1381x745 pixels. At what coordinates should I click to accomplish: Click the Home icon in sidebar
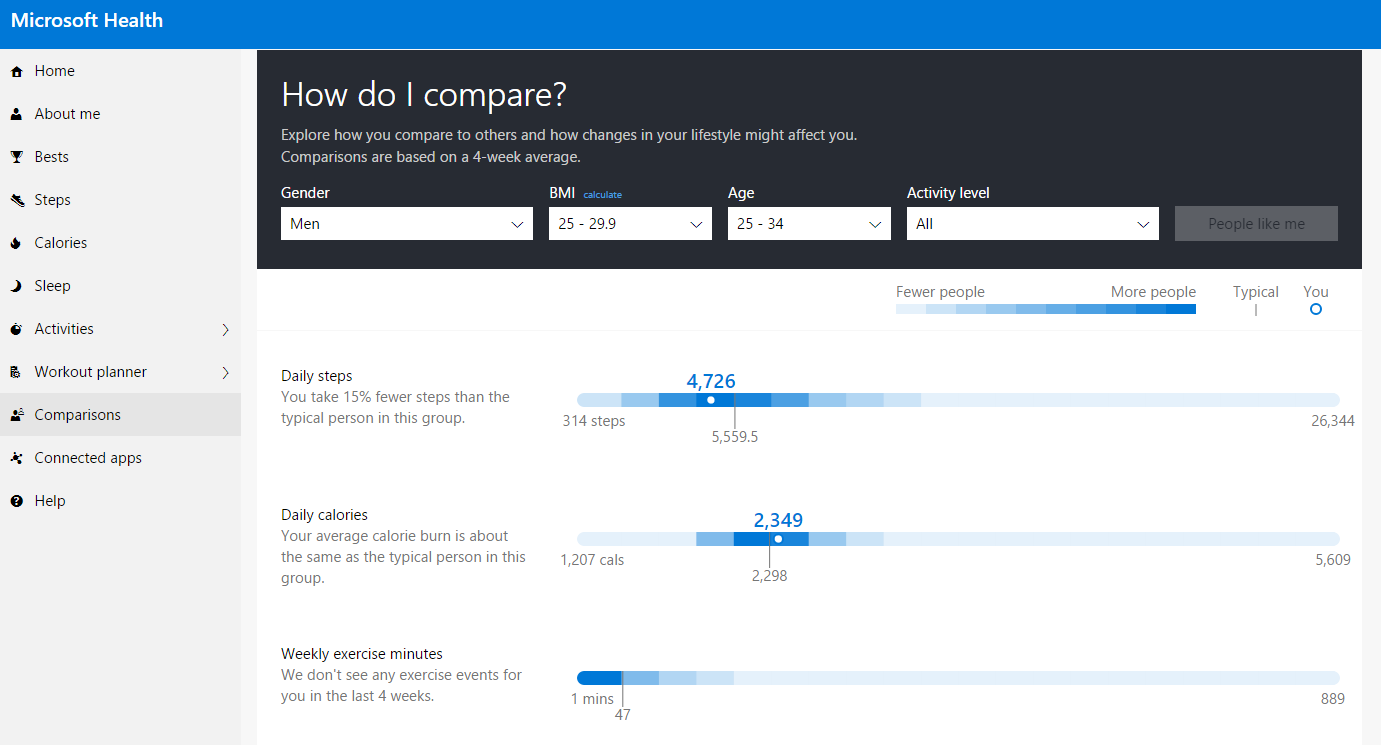point(14,70)
